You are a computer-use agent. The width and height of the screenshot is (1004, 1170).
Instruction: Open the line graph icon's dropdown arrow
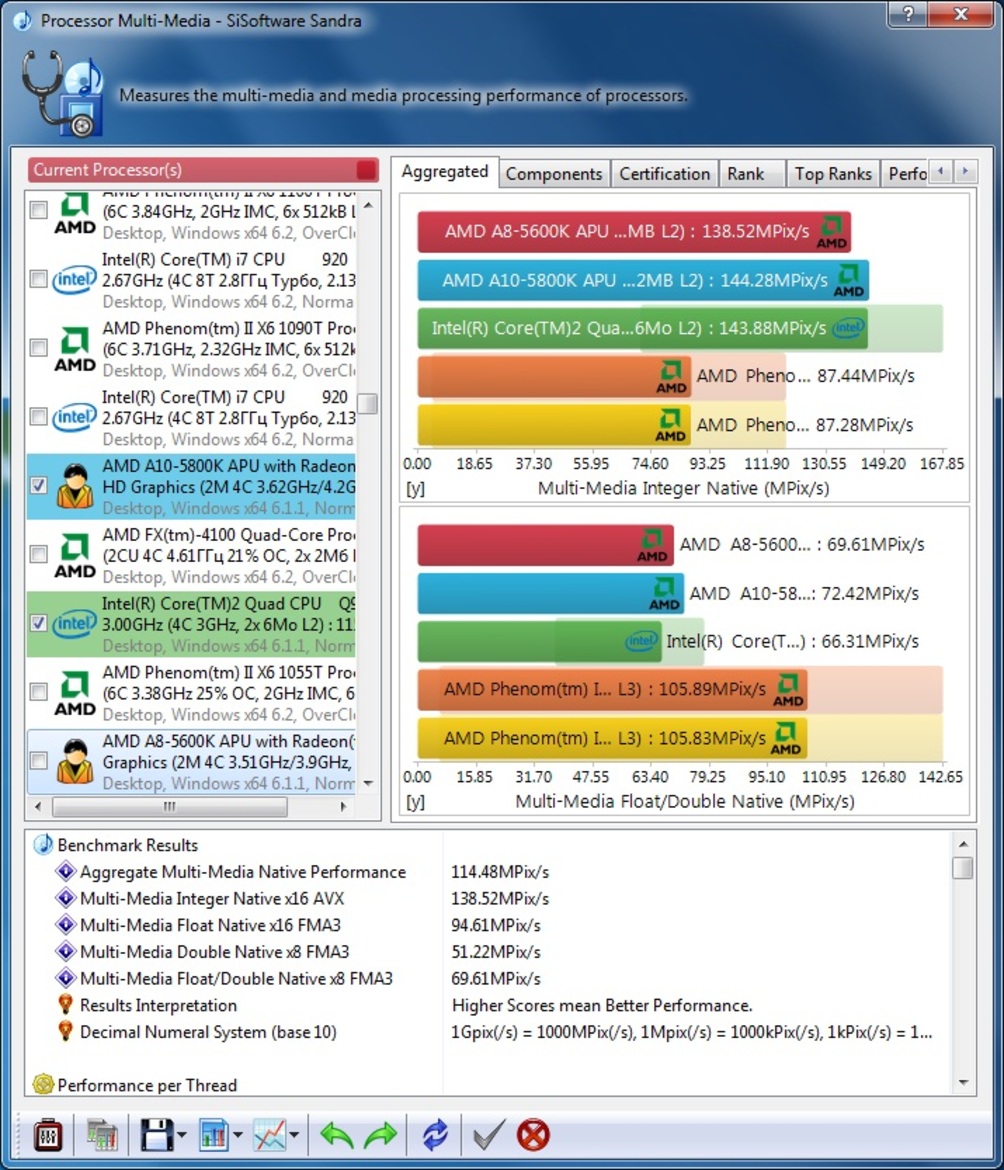294,1136
